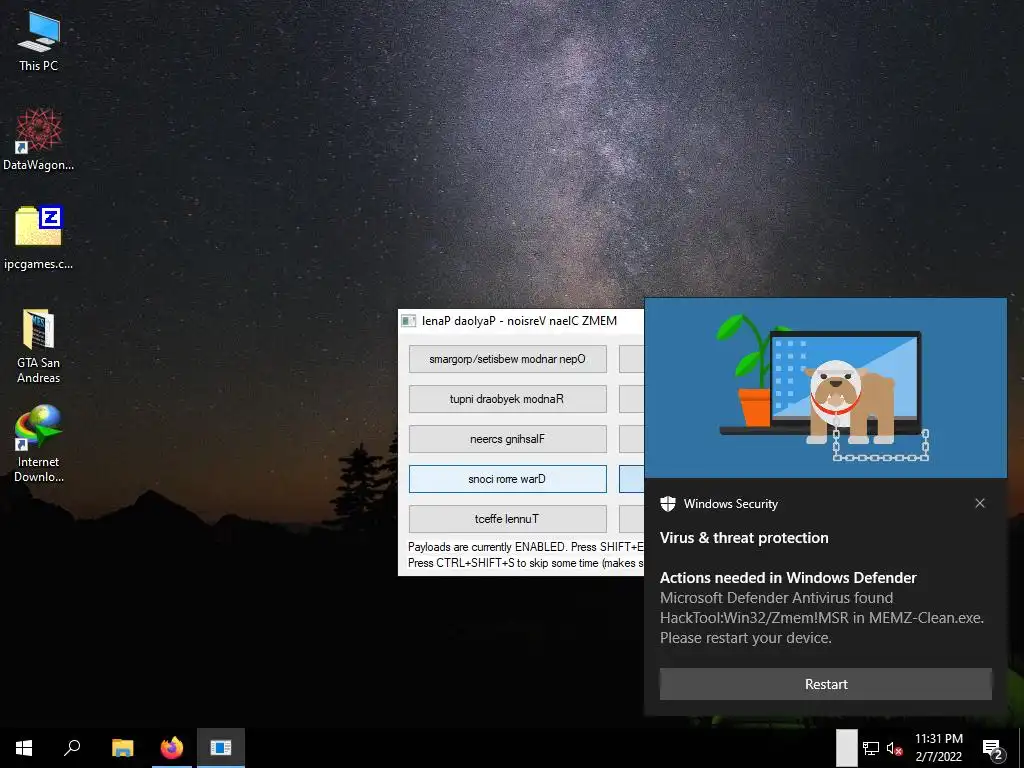The image size is (1024, 768).
Task: Open the Windows Start menu
Action: (24, 748)
